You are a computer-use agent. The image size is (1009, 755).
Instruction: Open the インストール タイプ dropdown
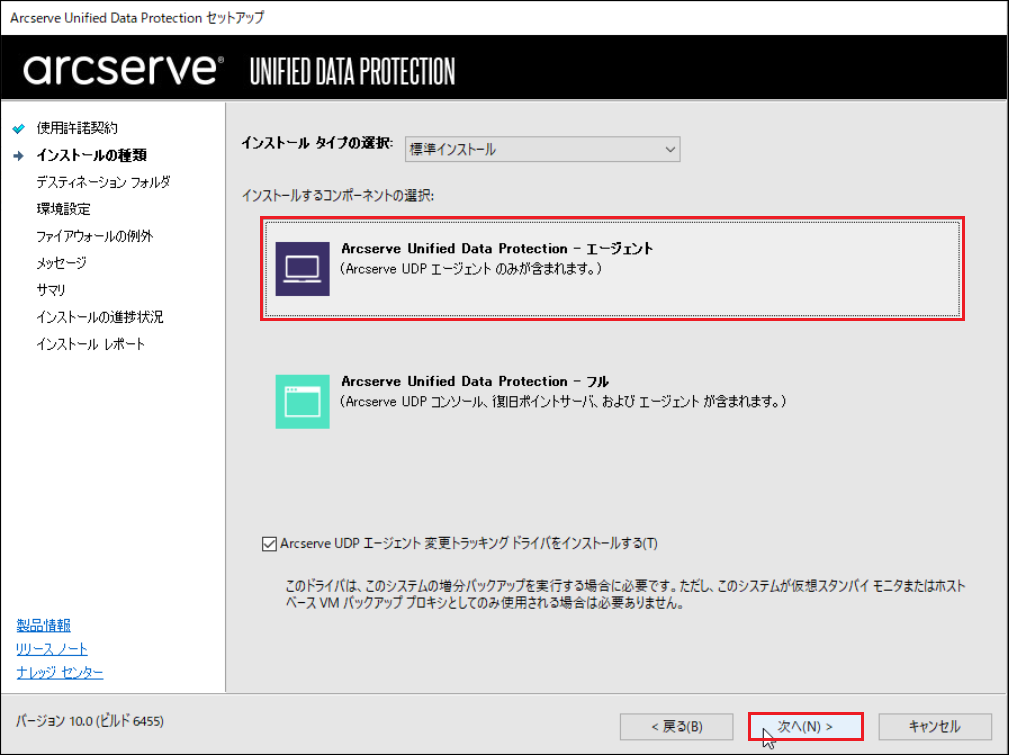pos(542,149)
